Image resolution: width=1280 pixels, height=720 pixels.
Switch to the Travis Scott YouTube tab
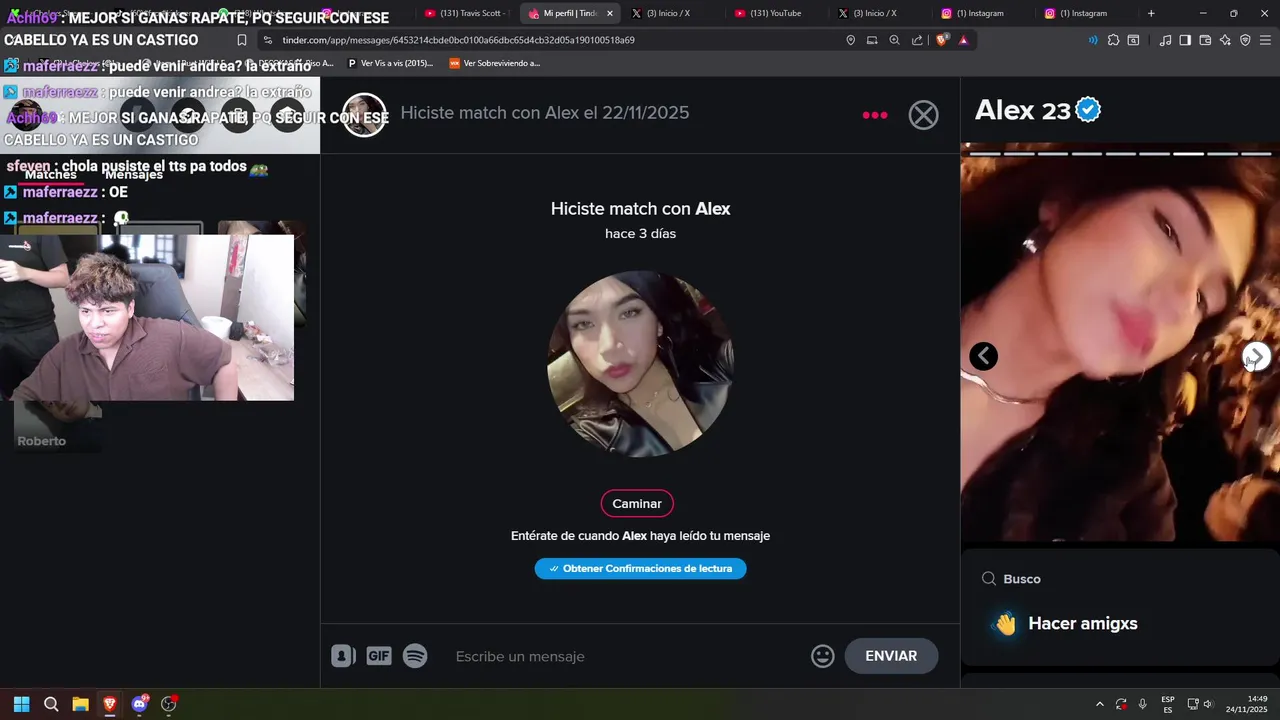pos(465,13)
